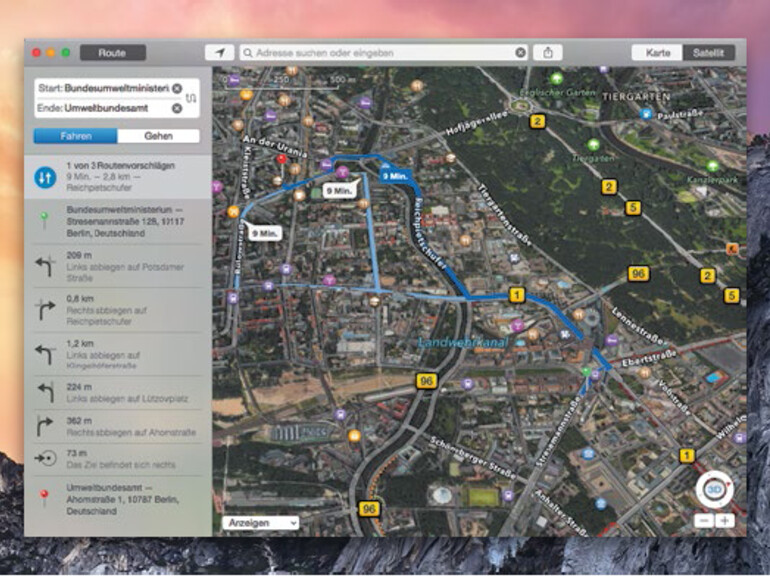Select Gehen walking mode
This screenshot has width=770, height=578.
pyautogui.click(x=158, y=136)
